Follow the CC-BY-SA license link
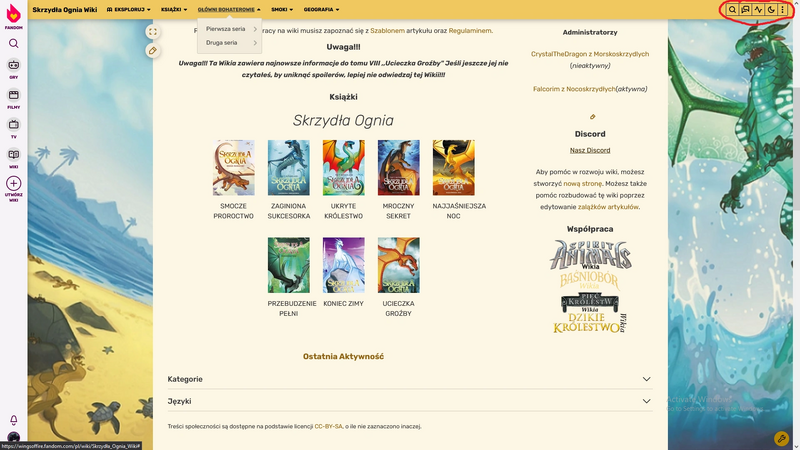 (x=329, y=426)
